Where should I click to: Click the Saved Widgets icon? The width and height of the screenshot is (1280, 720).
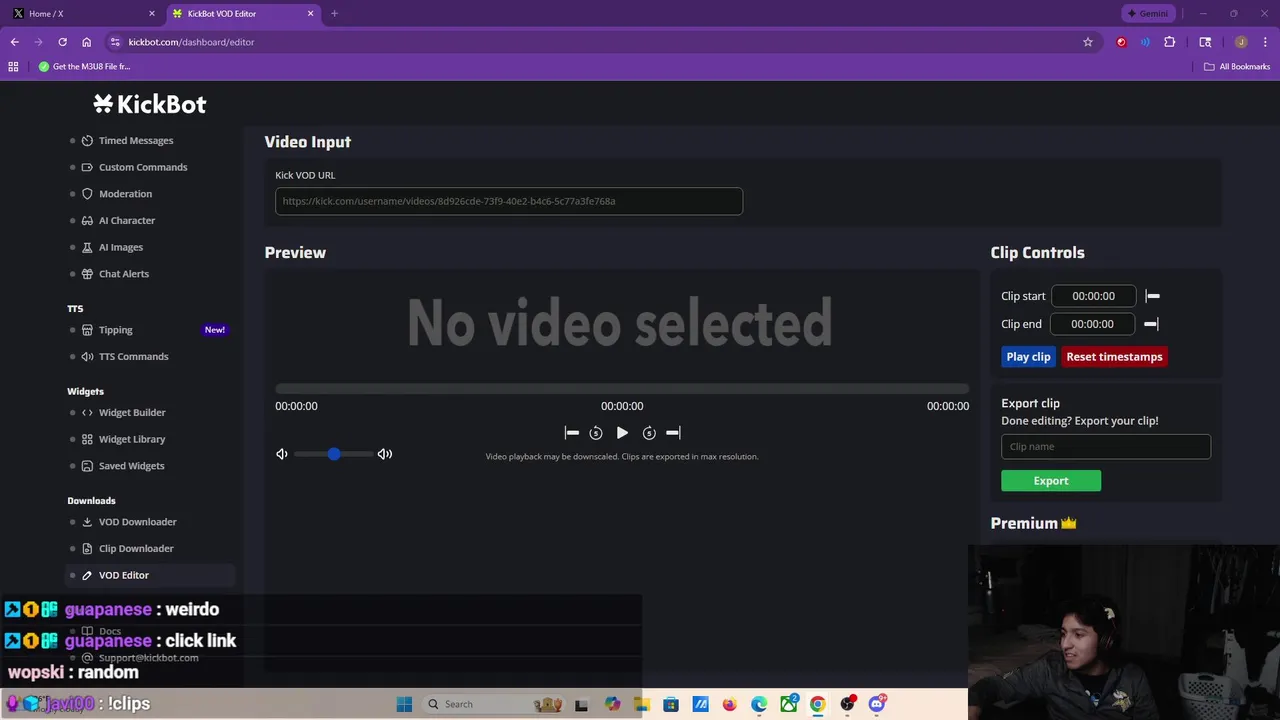click(x=87, y=466)
